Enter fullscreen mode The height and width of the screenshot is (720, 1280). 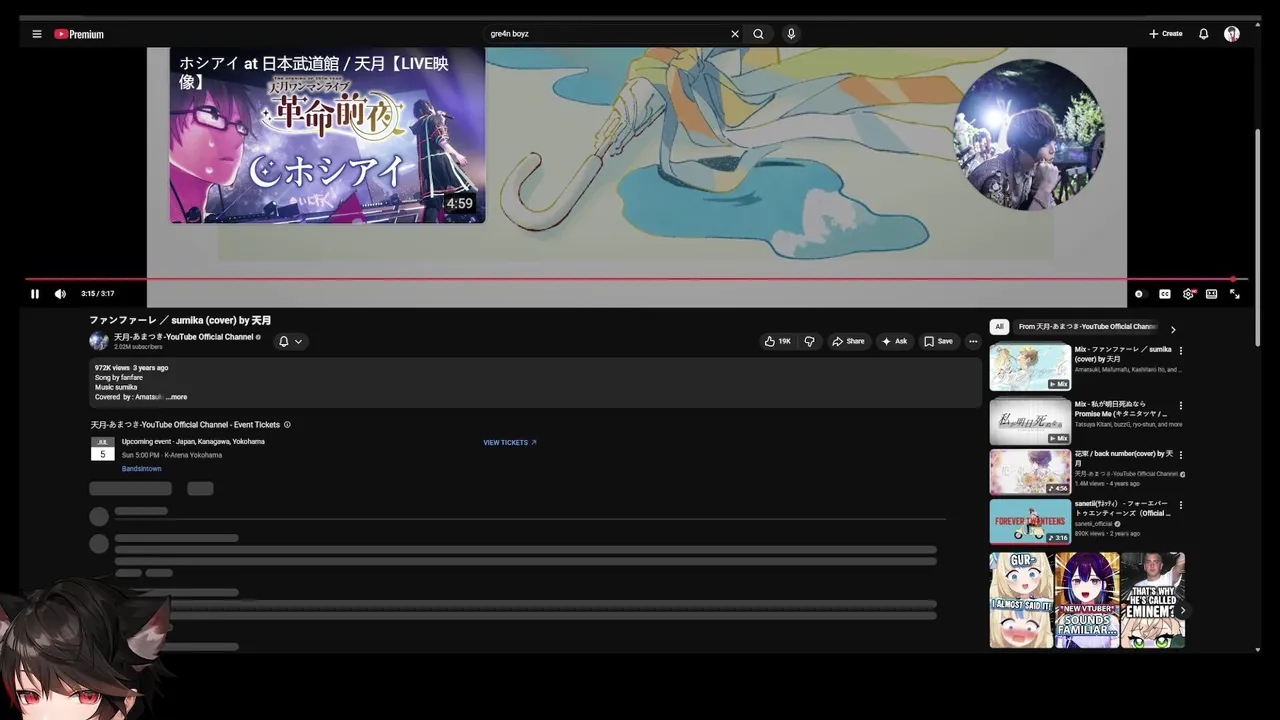pyautogui.click(x=1235, y=294)
